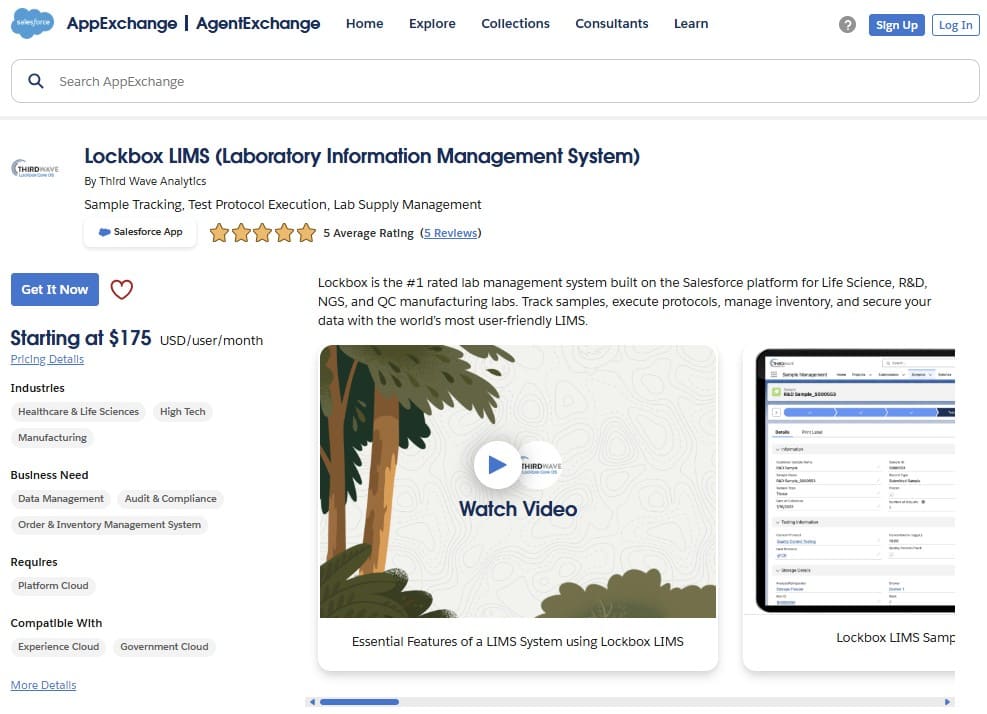Select the High Tech industry tag
987x714 pixels.
[x=183, y=412]
